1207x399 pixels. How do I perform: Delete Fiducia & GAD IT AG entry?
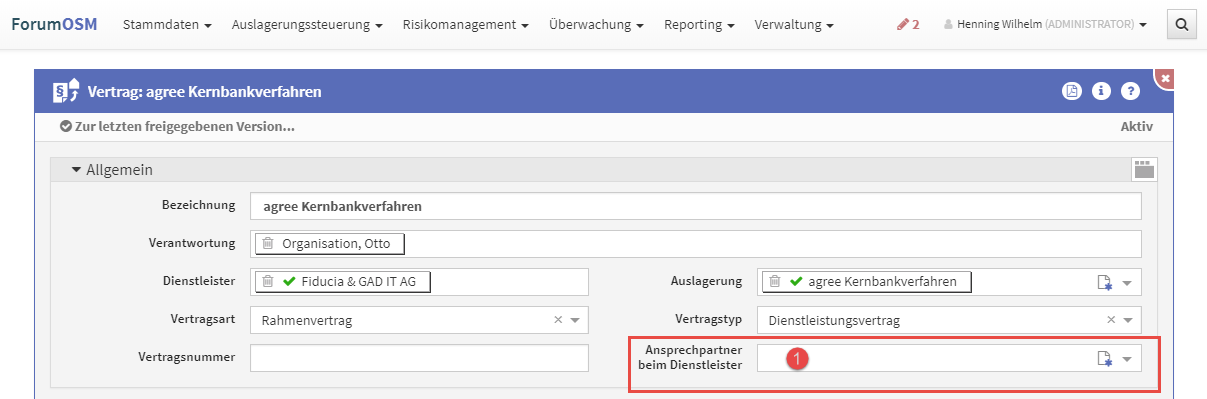click(x=268, y=282)
